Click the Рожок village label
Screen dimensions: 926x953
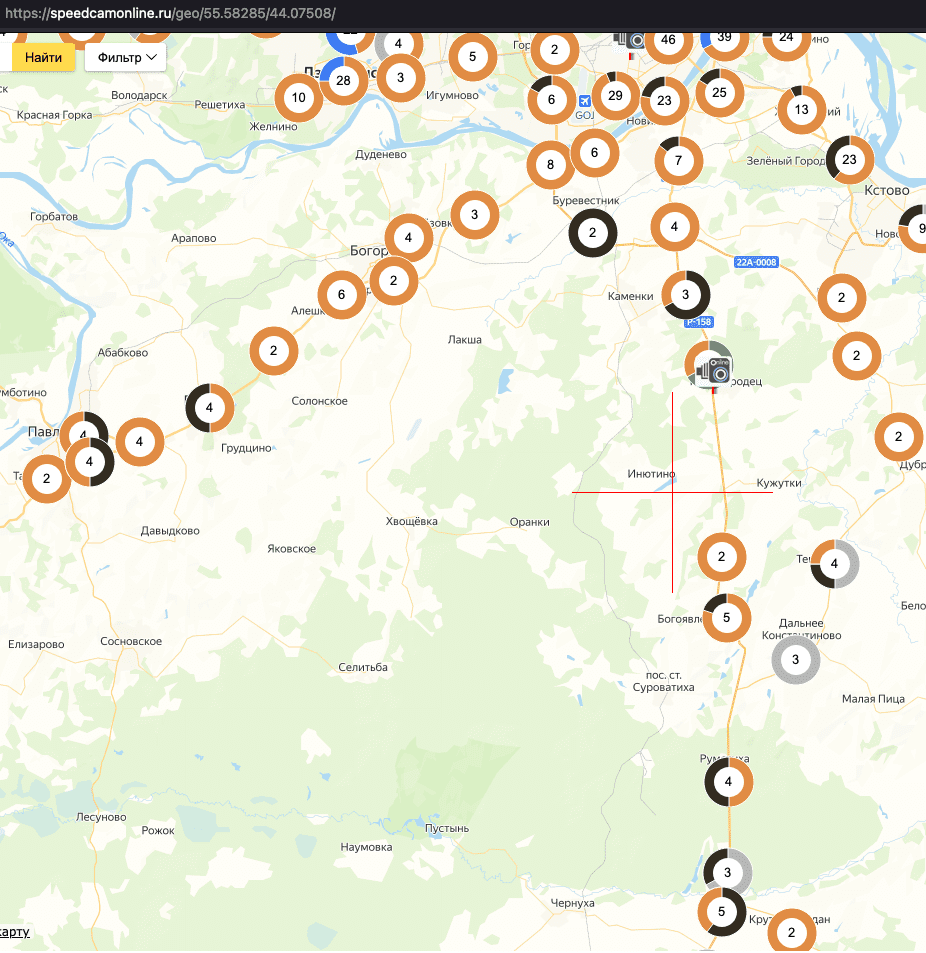158,830
